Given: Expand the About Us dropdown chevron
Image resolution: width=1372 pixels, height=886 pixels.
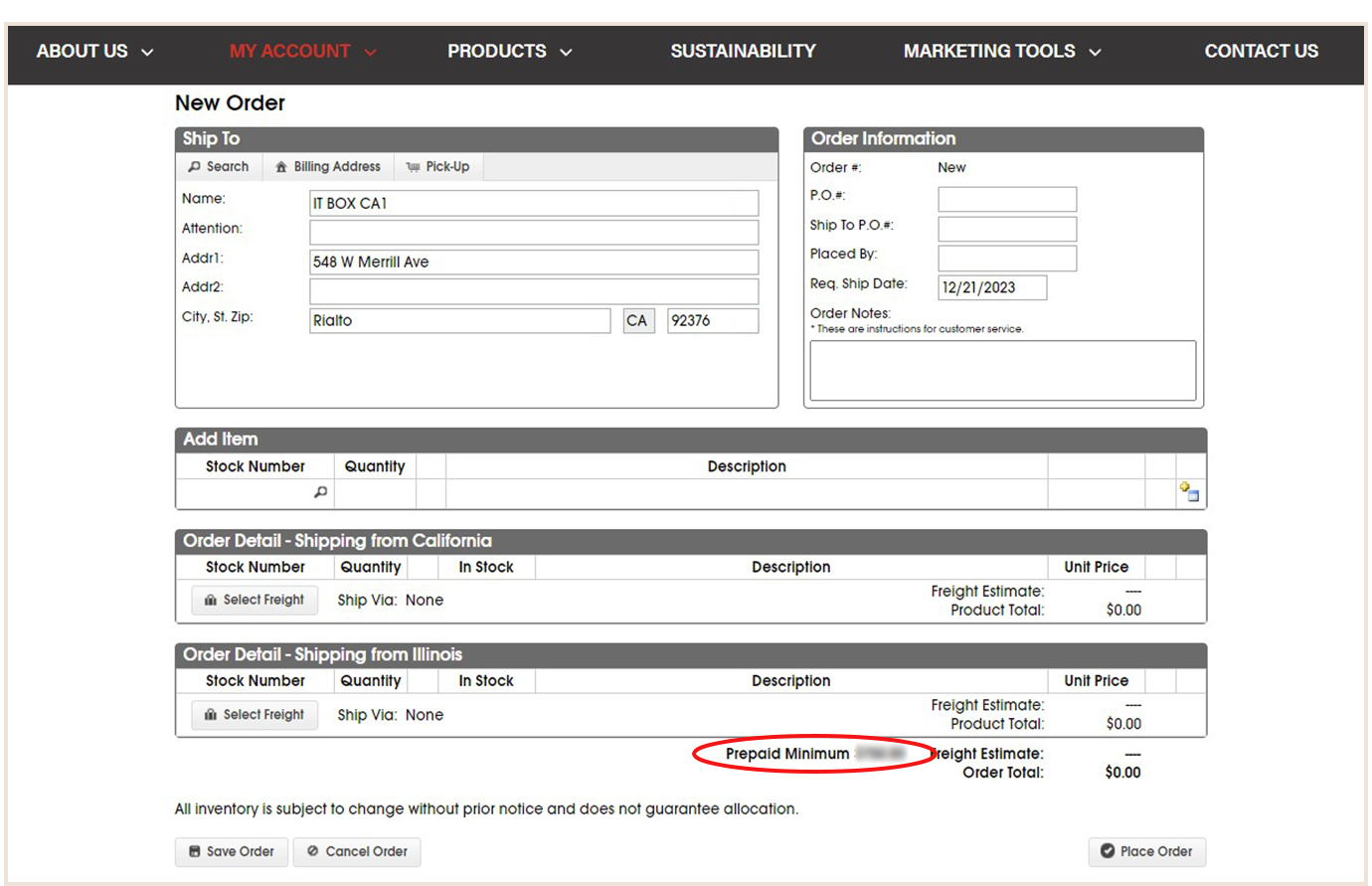Looking at the screenshot, I should point(146,51).
